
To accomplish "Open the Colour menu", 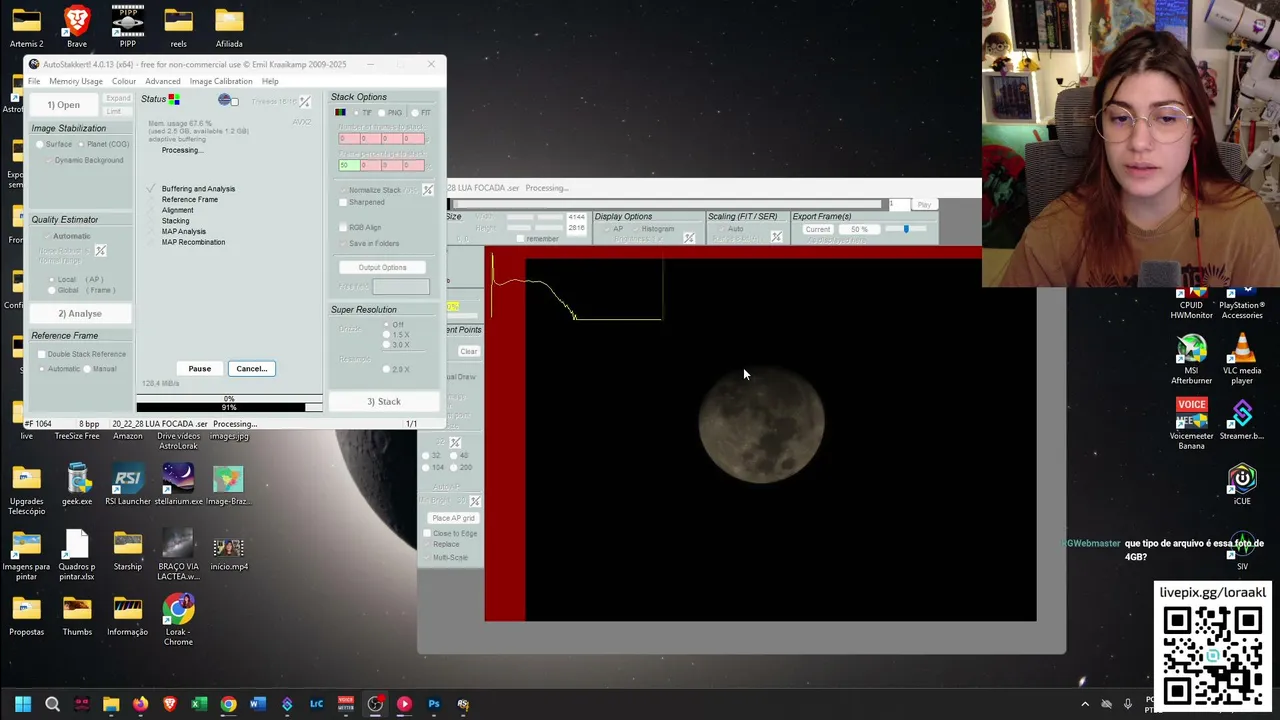I will pyautogui.click(x=124, y=81).
